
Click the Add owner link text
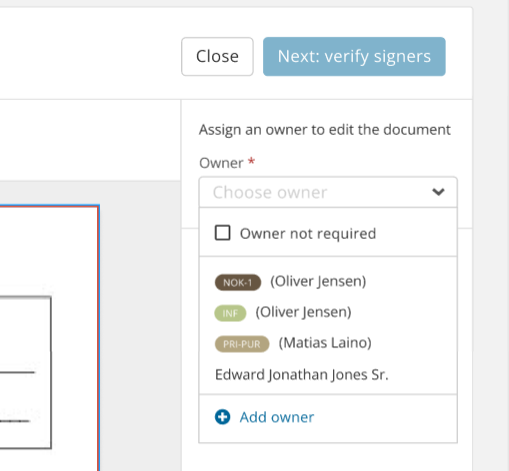(x=277, y=417)
